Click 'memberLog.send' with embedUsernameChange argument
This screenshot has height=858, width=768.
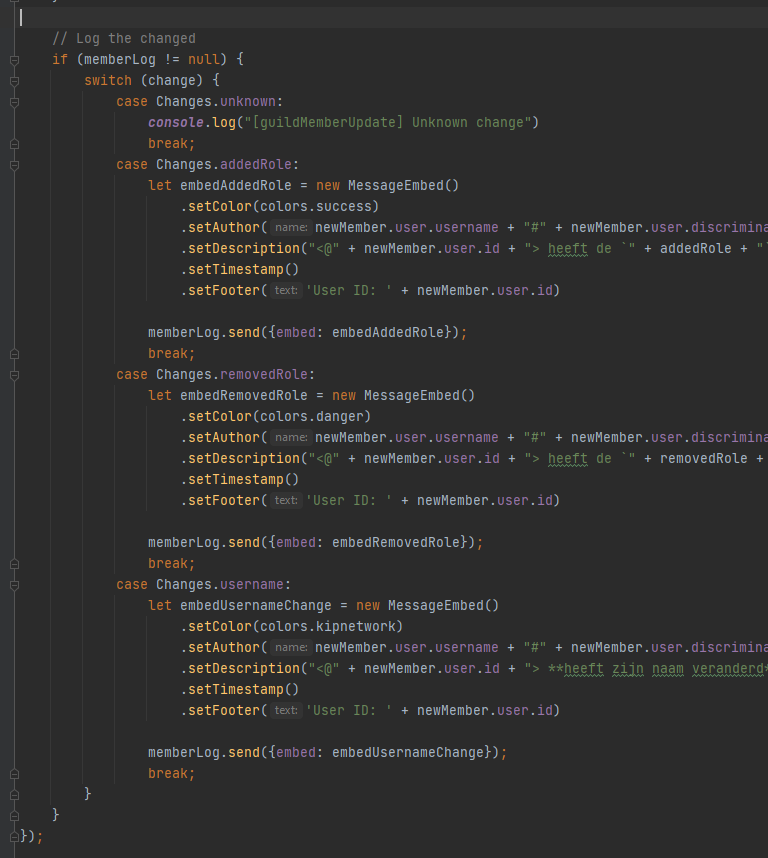(204, 752)
